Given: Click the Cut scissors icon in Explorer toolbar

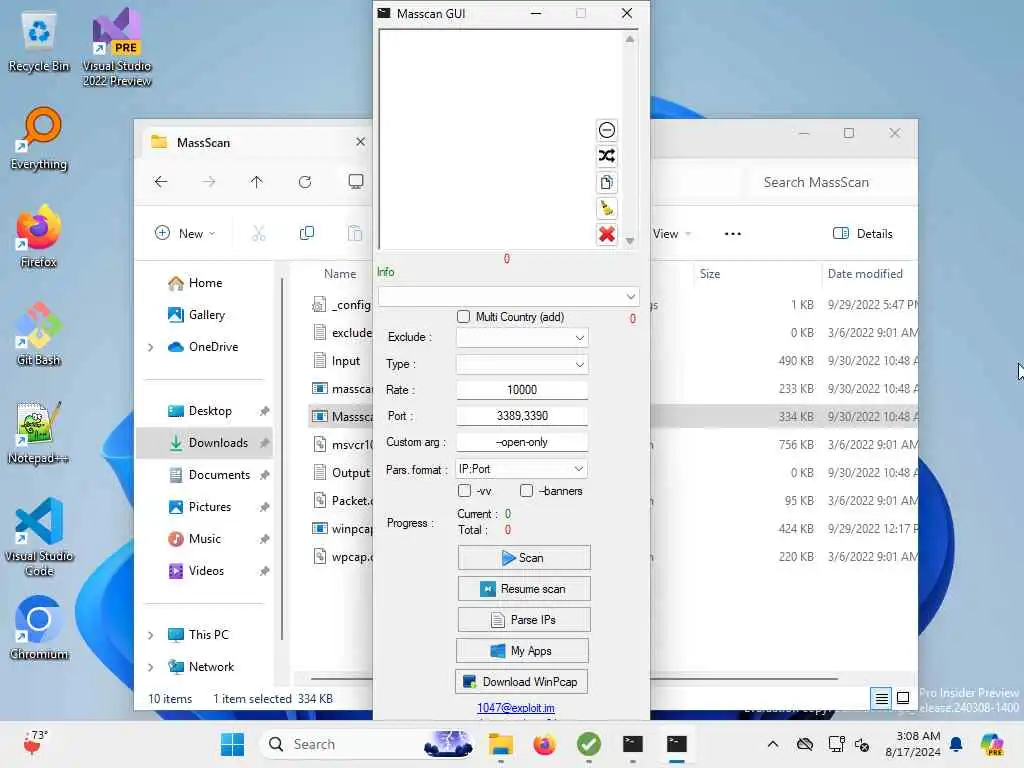Looking at the screenshot, I should (259, 233).
